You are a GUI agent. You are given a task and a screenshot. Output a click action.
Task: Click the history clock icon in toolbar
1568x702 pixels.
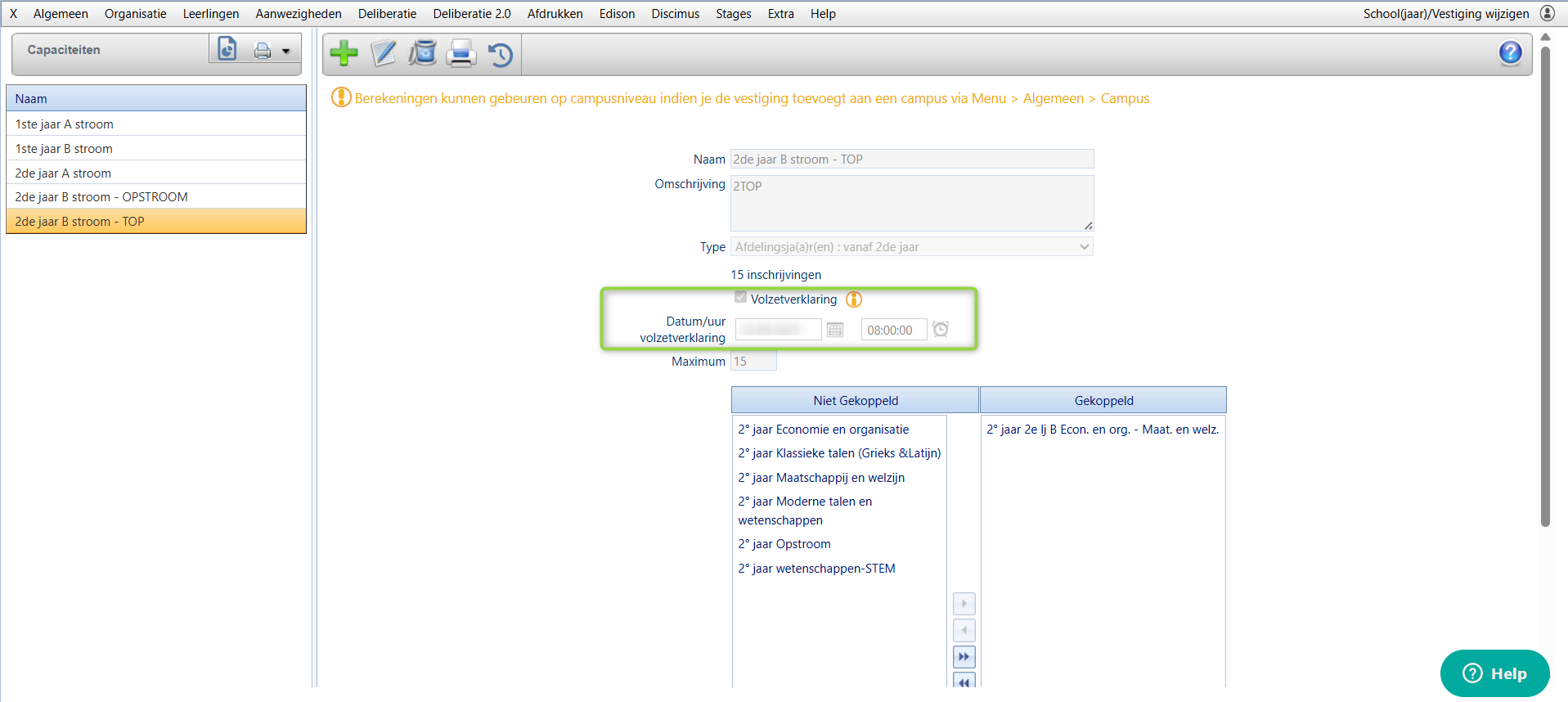[x=501, y=55]
